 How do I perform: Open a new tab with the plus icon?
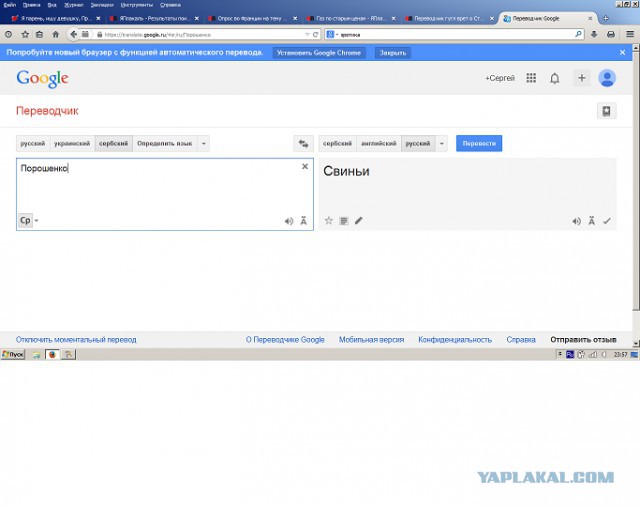coord(606,18)
